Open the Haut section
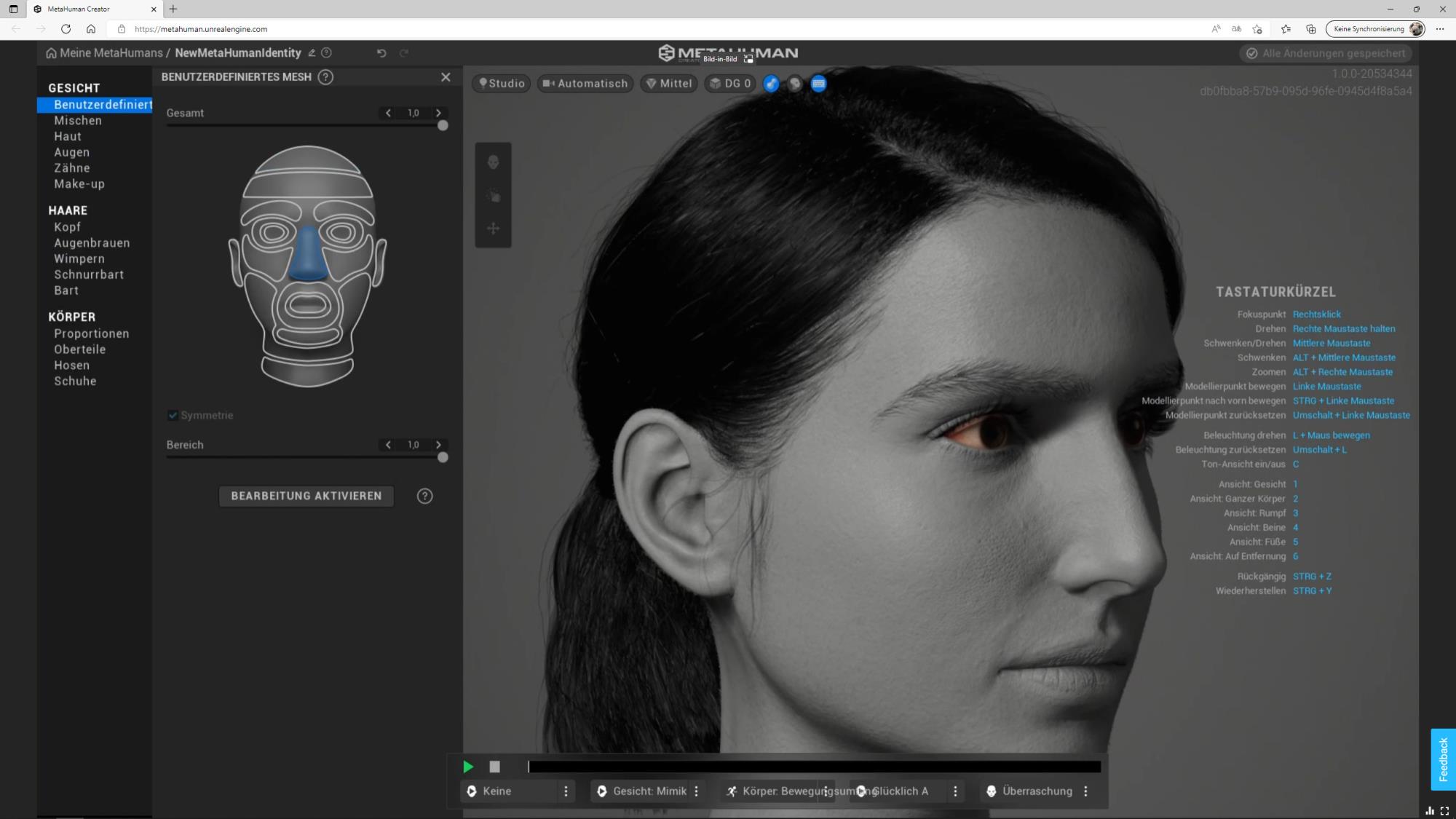 68,137
